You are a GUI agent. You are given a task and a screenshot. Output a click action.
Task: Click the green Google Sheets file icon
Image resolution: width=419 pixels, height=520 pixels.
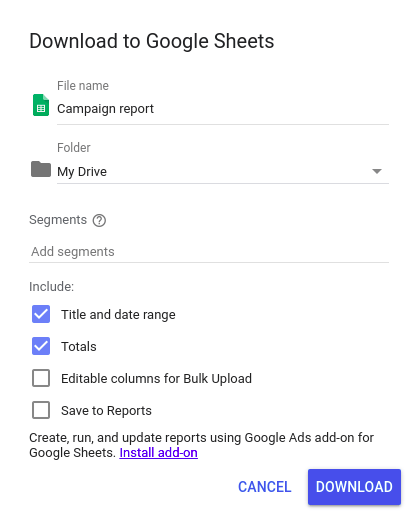tap(41, 105)
